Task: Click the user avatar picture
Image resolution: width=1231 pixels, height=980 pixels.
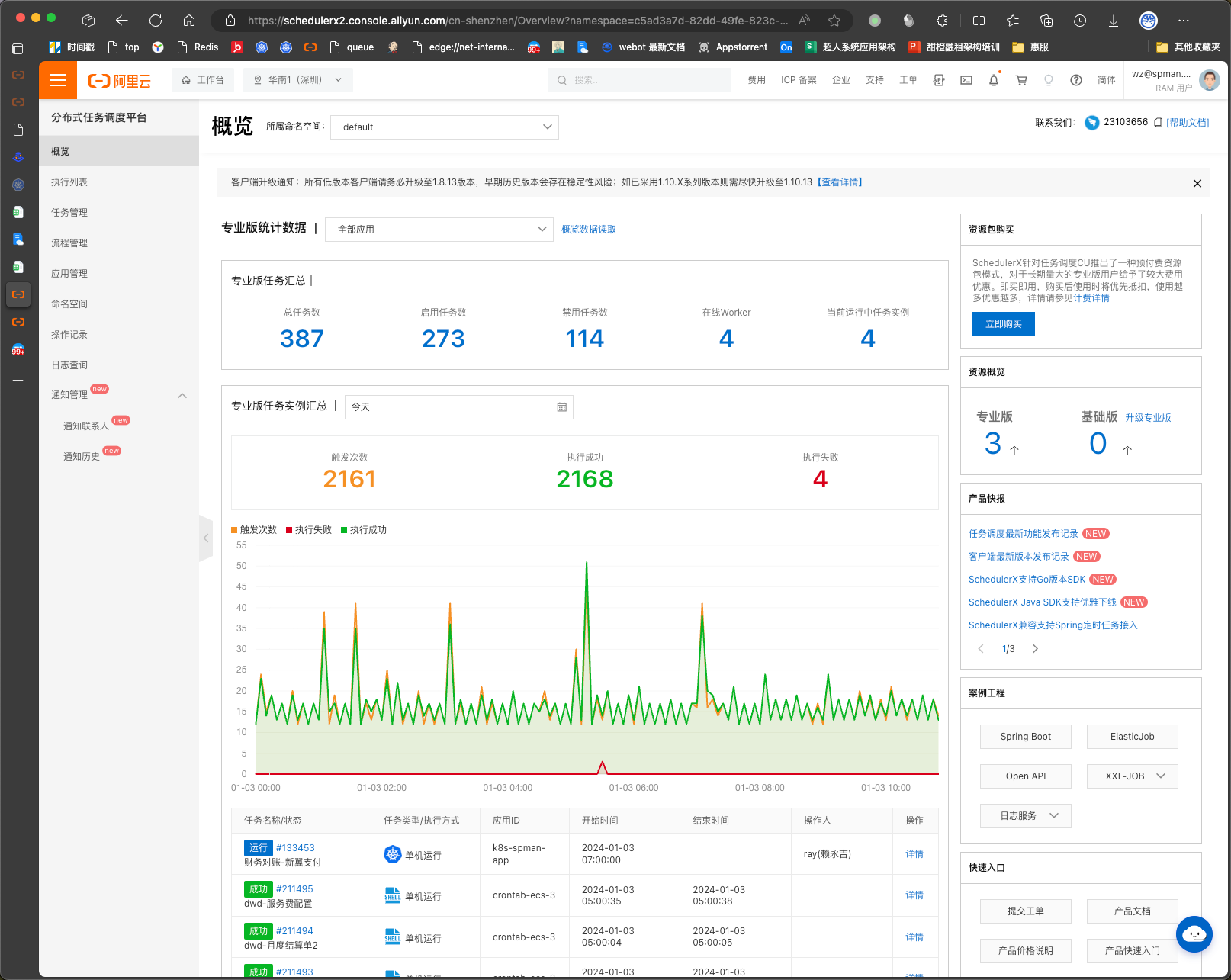Action: tap(1210, 80)
